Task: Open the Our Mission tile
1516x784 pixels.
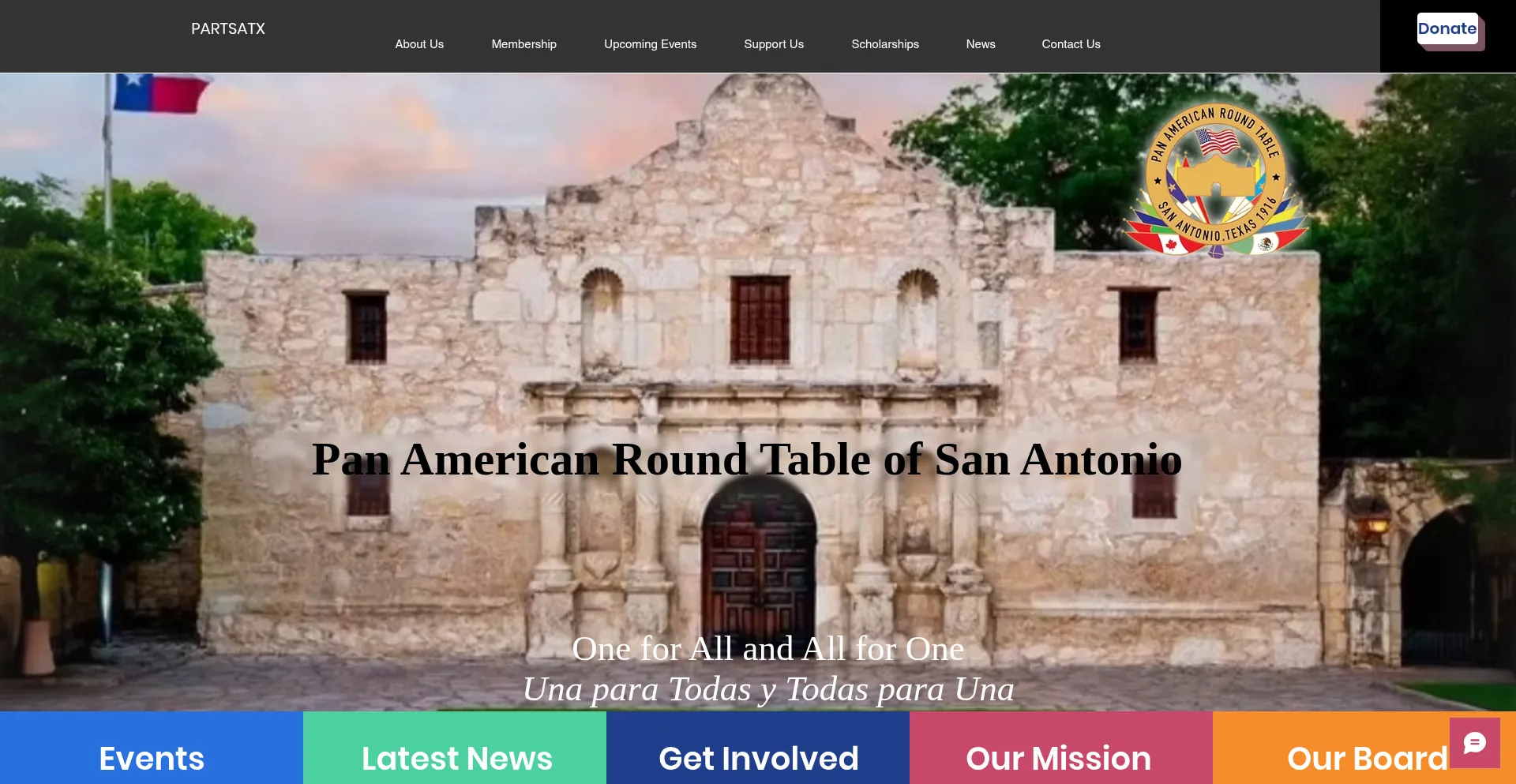Action: [1058, 756]
